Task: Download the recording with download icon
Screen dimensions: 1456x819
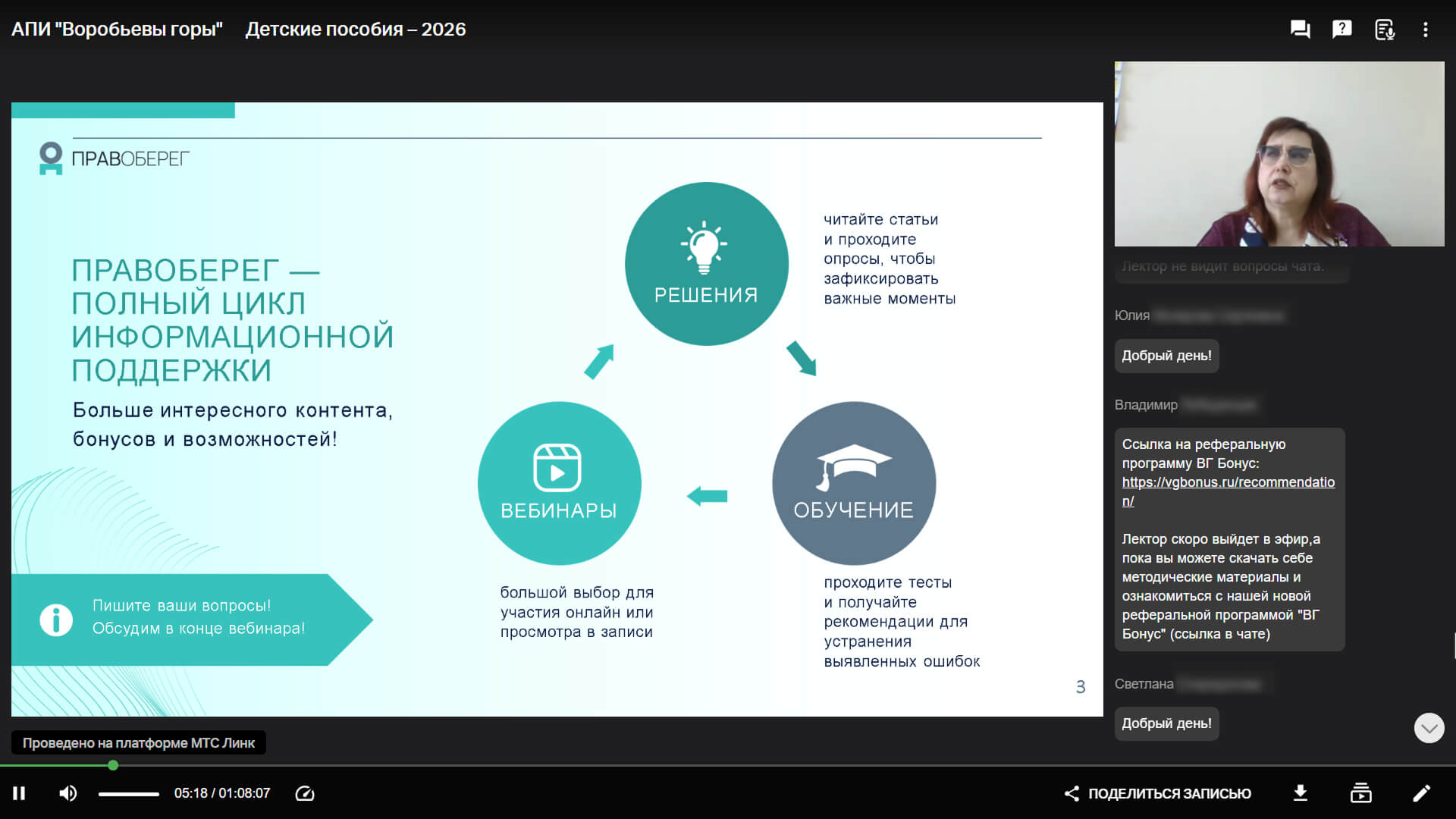Action: [x=1300, y=793]
